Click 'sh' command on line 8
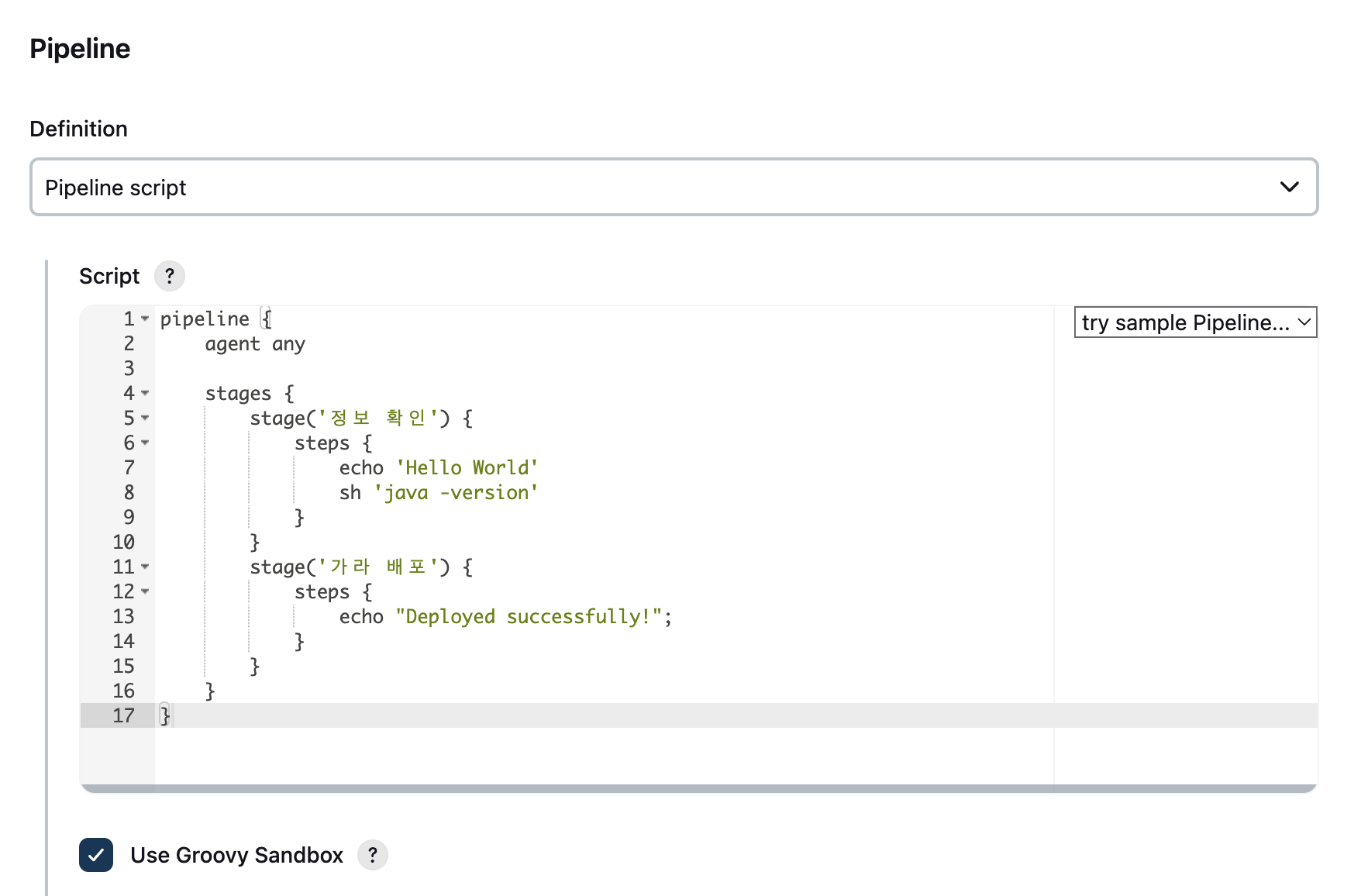 [x=350, y=492]
